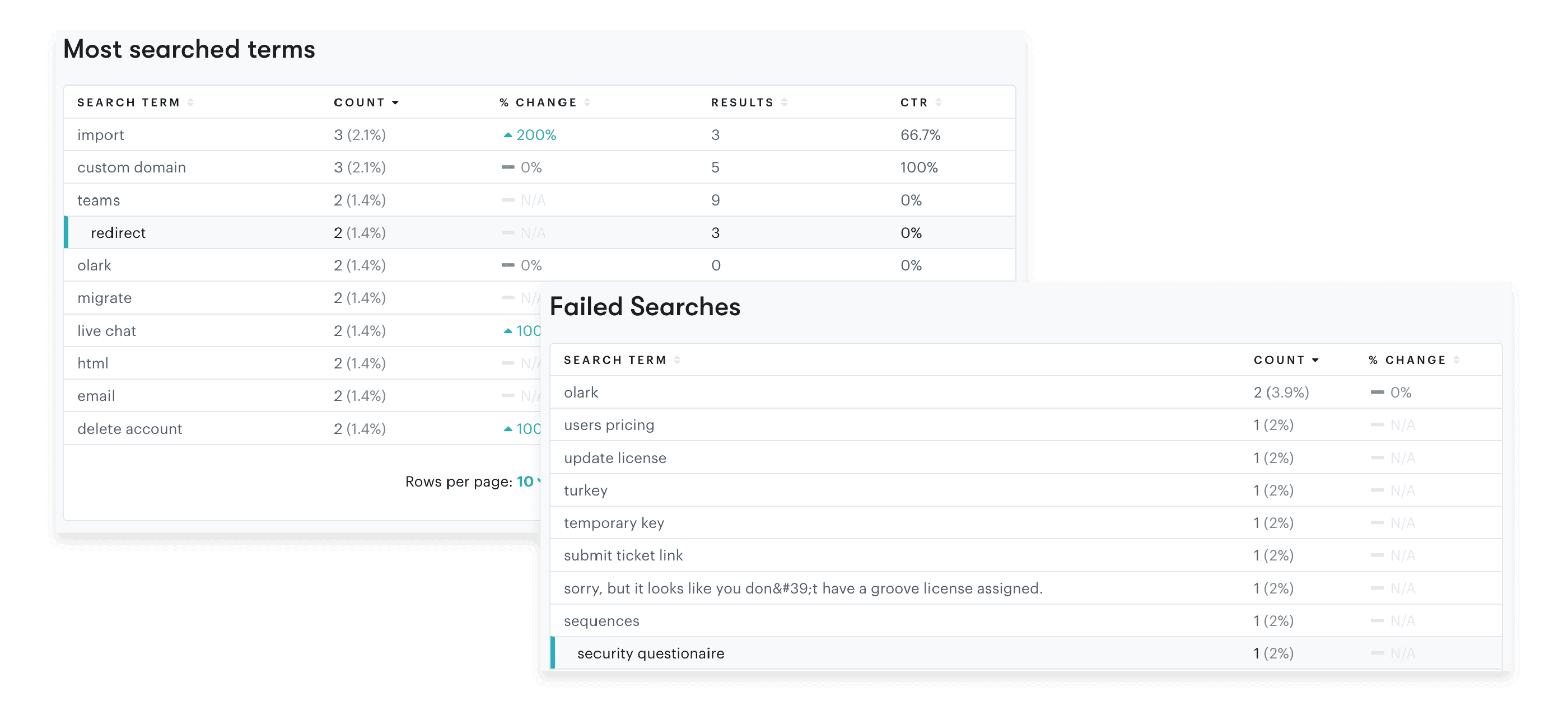Click the users pricing failed search entry
The width and height of the screenshot is (1568, 701).
[x=609, y=425]
